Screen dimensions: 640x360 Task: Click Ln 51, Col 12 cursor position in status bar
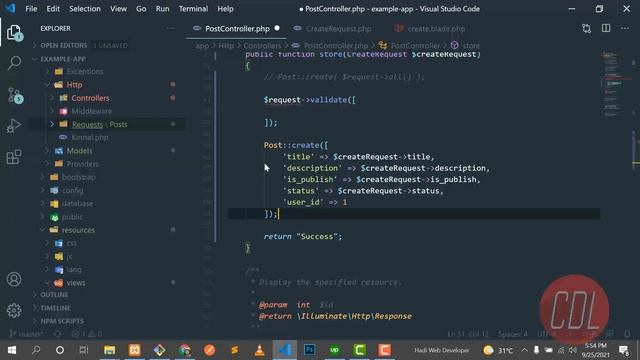point(468,334)
